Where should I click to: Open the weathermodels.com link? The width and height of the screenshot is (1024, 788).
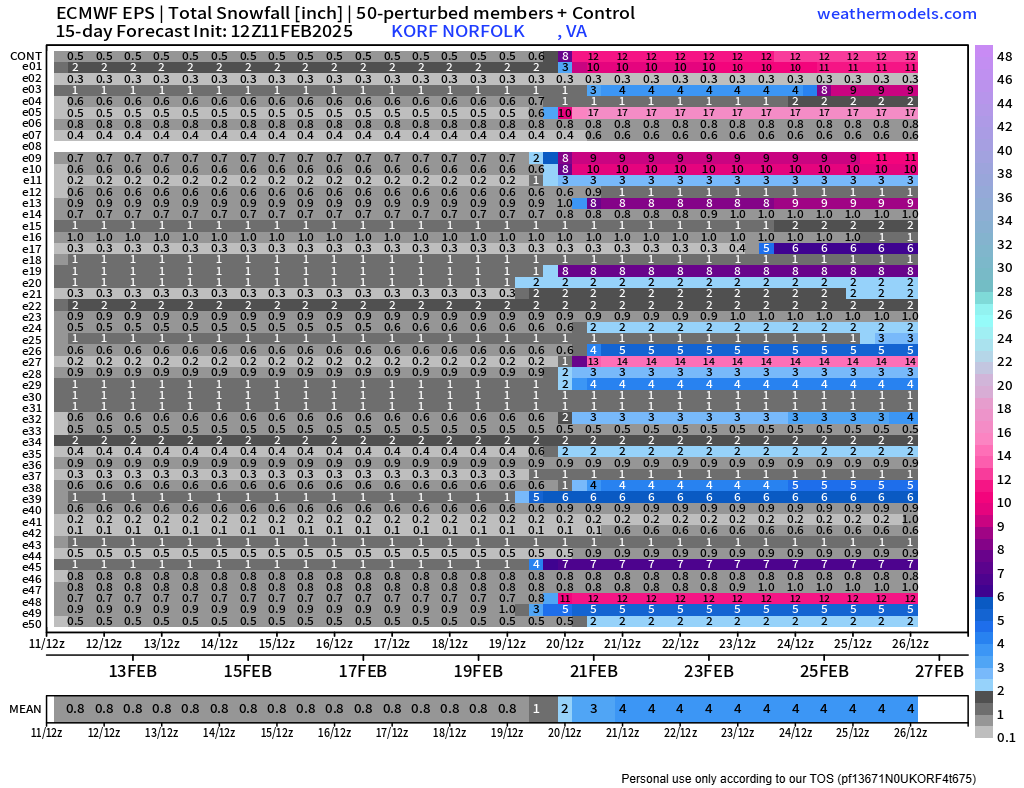896,14
